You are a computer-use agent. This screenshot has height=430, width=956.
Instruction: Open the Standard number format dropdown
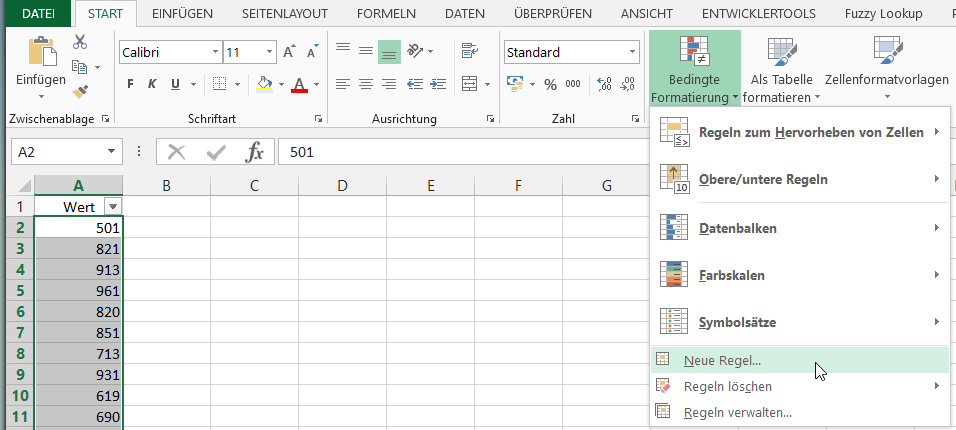tap(632, 52)
